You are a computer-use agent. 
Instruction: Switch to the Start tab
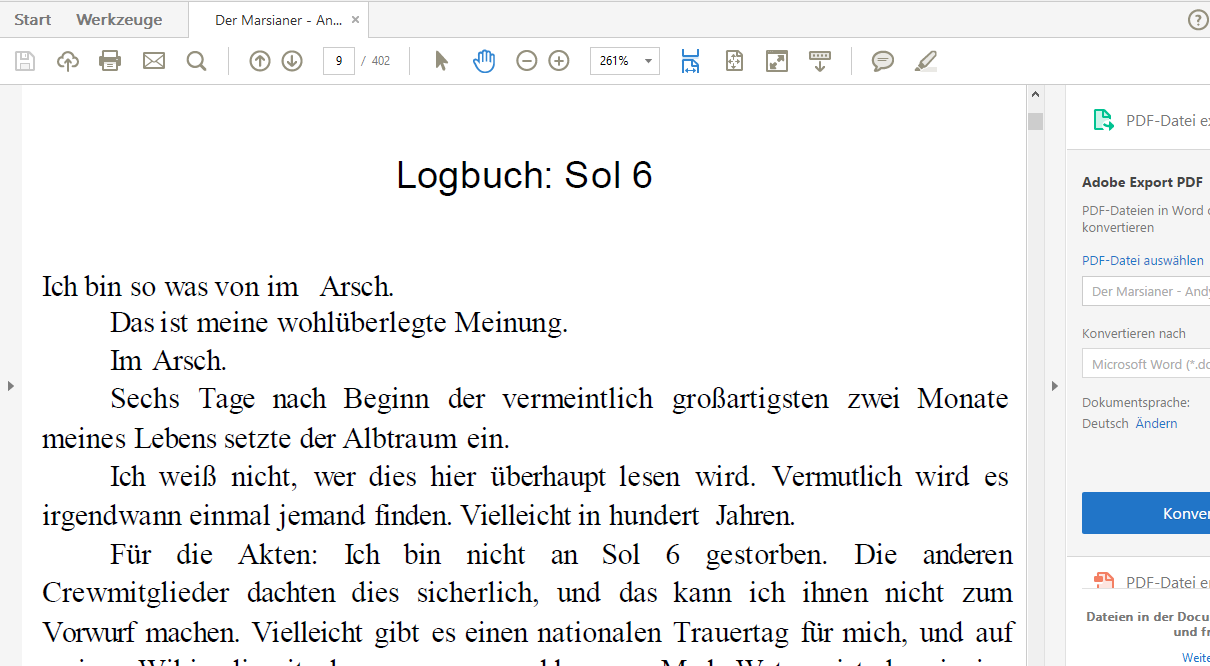33,19
